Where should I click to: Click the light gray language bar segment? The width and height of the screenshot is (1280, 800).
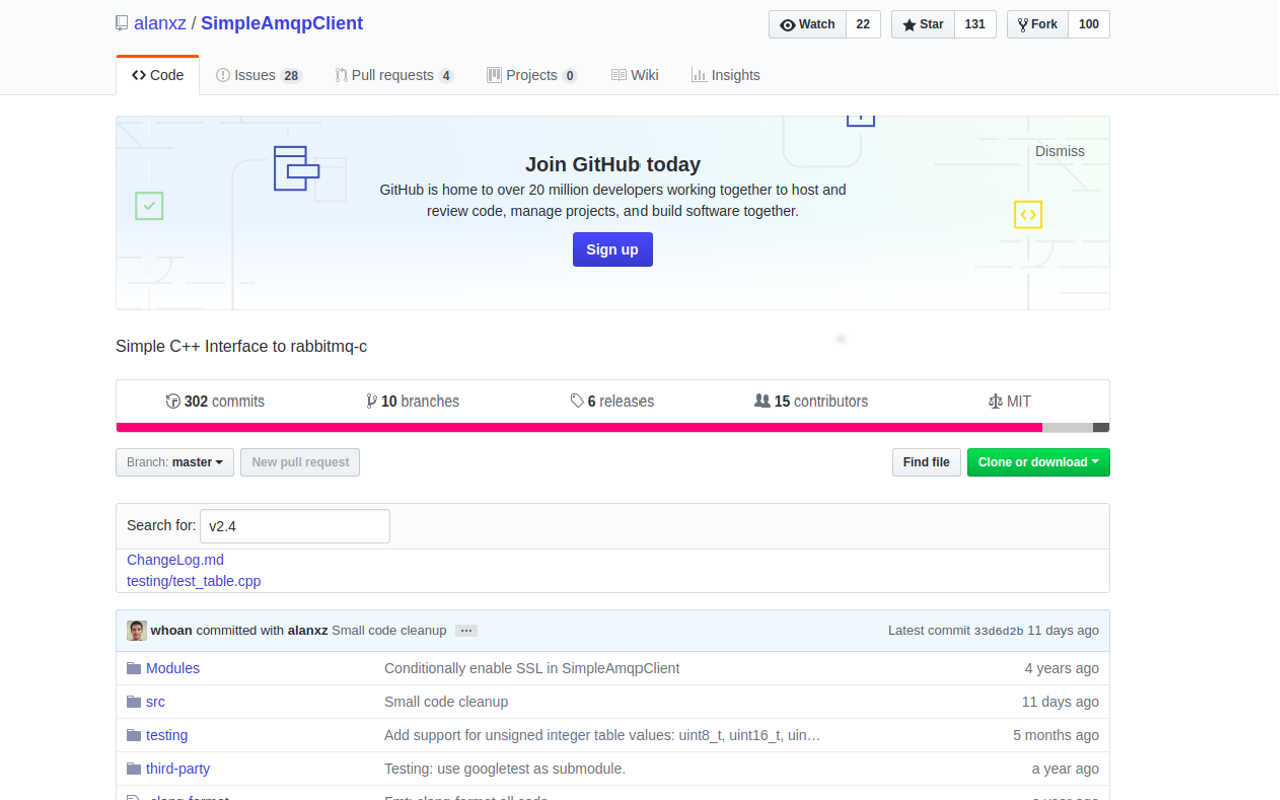(1067, 427)
